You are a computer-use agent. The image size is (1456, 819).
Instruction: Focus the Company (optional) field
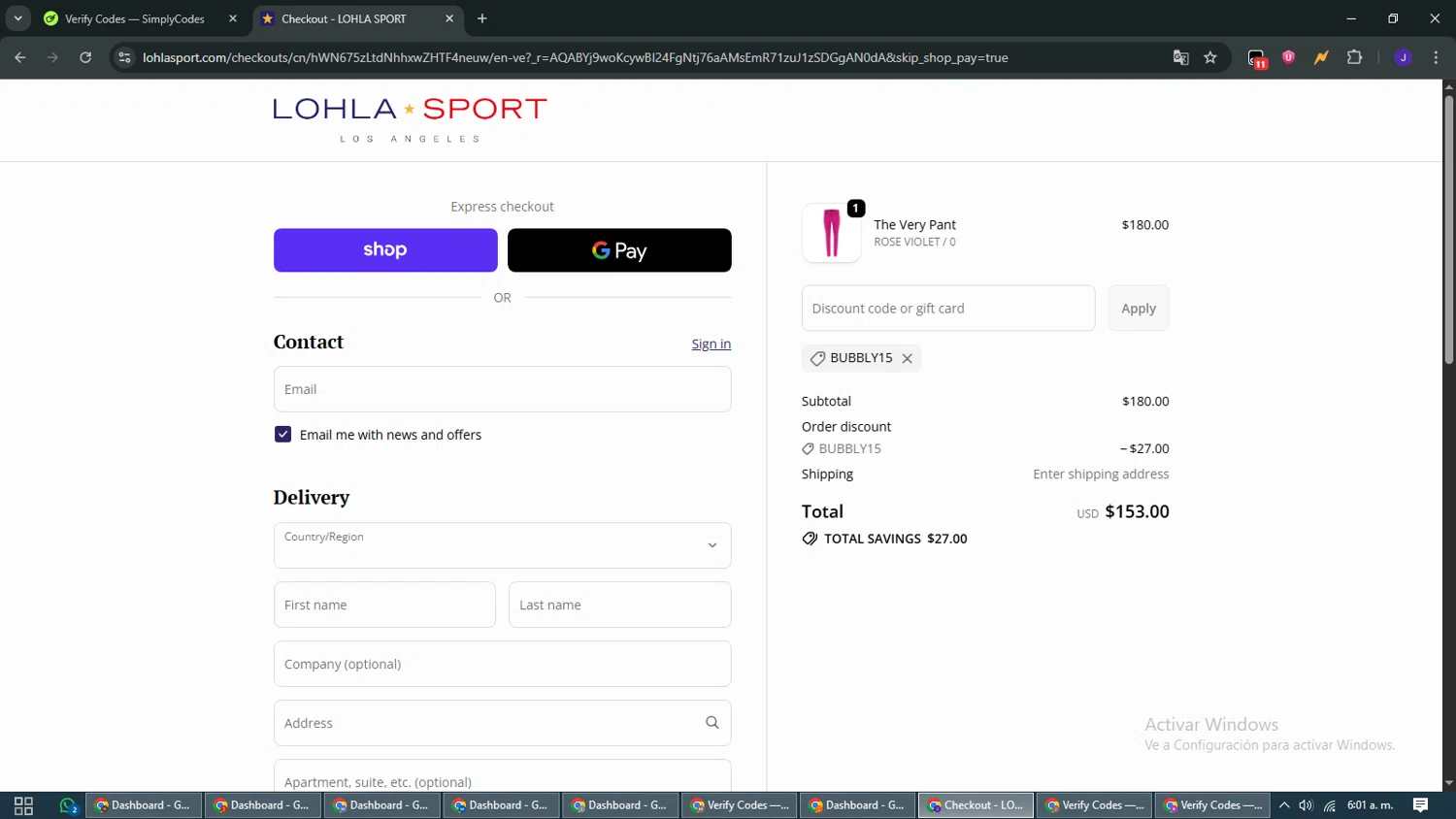coord(502,664)
